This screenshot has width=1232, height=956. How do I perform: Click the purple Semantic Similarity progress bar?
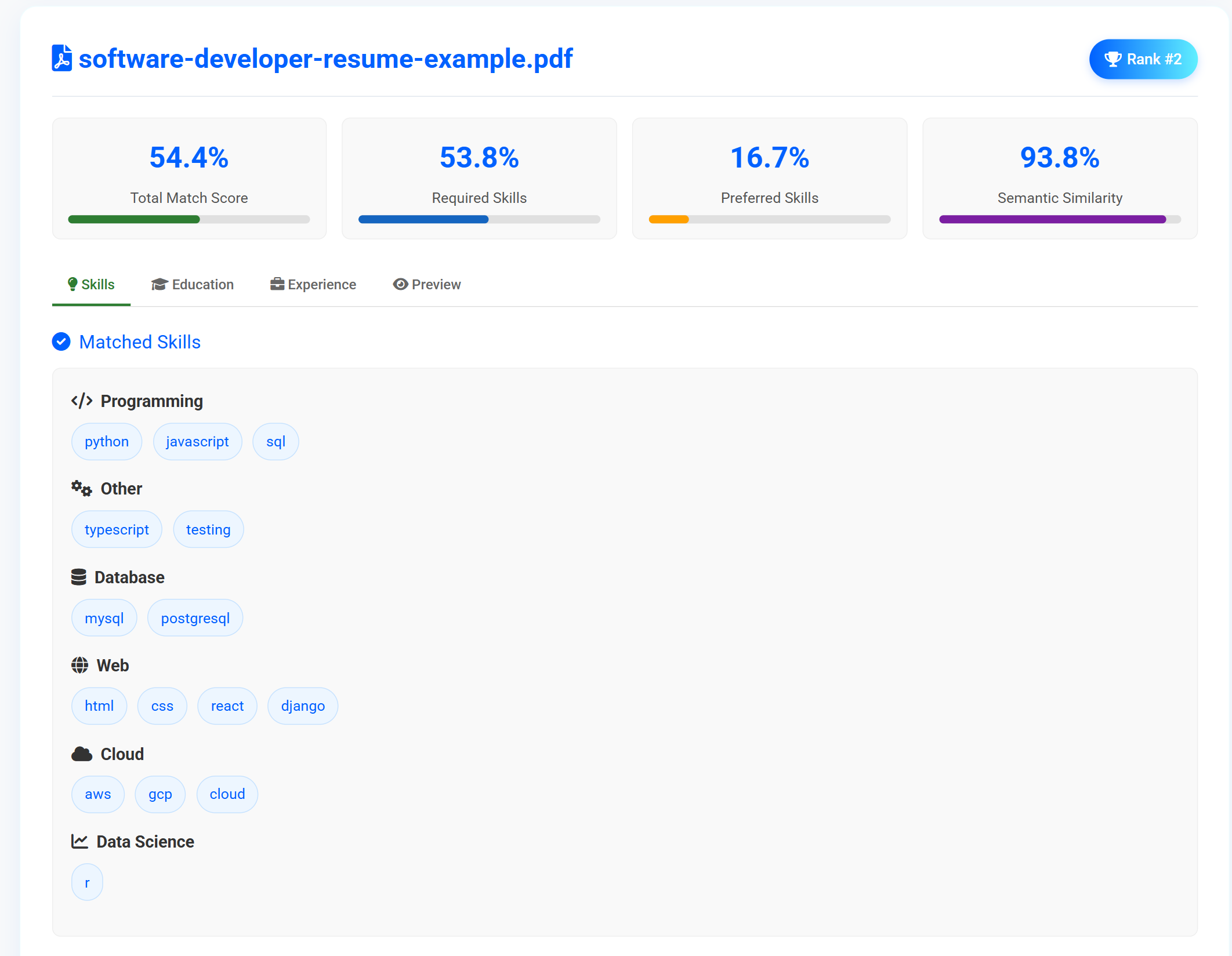[x=1052, y=219]
